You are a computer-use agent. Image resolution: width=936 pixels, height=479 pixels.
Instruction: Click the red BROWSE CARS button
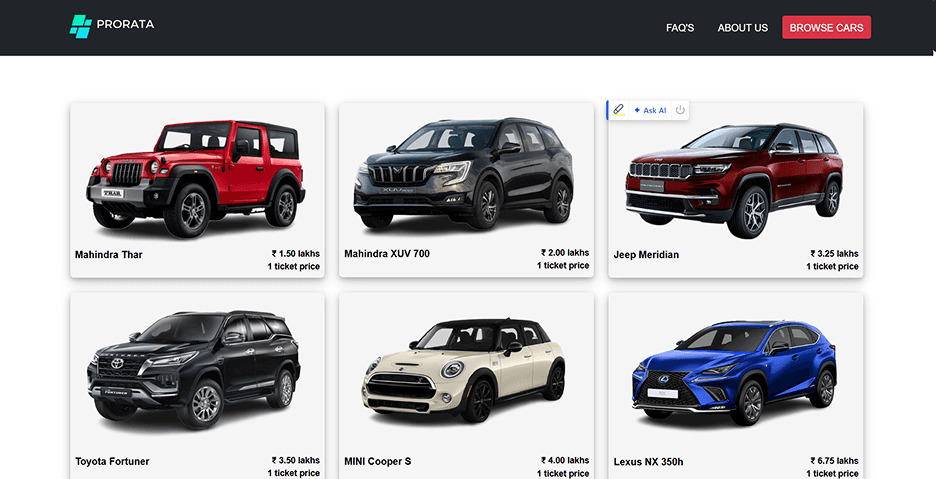tap(826, 27)
